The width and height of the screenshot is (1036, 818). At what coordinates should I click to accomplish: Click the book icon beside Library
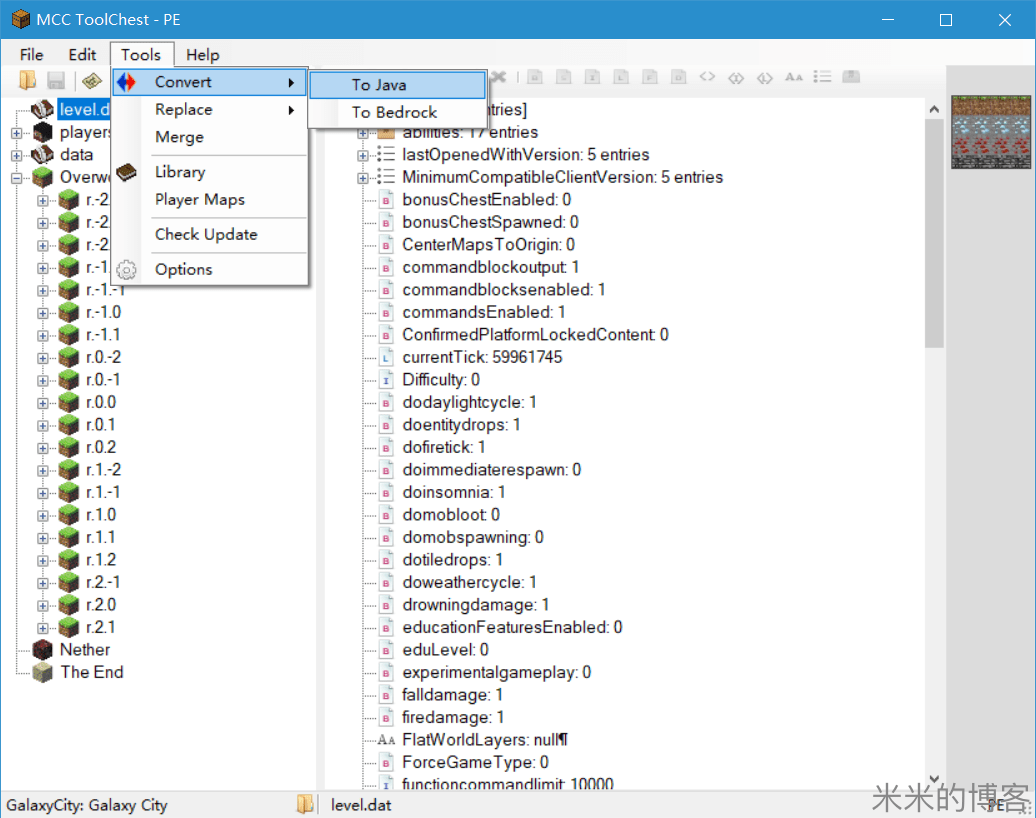pos(127,173)
